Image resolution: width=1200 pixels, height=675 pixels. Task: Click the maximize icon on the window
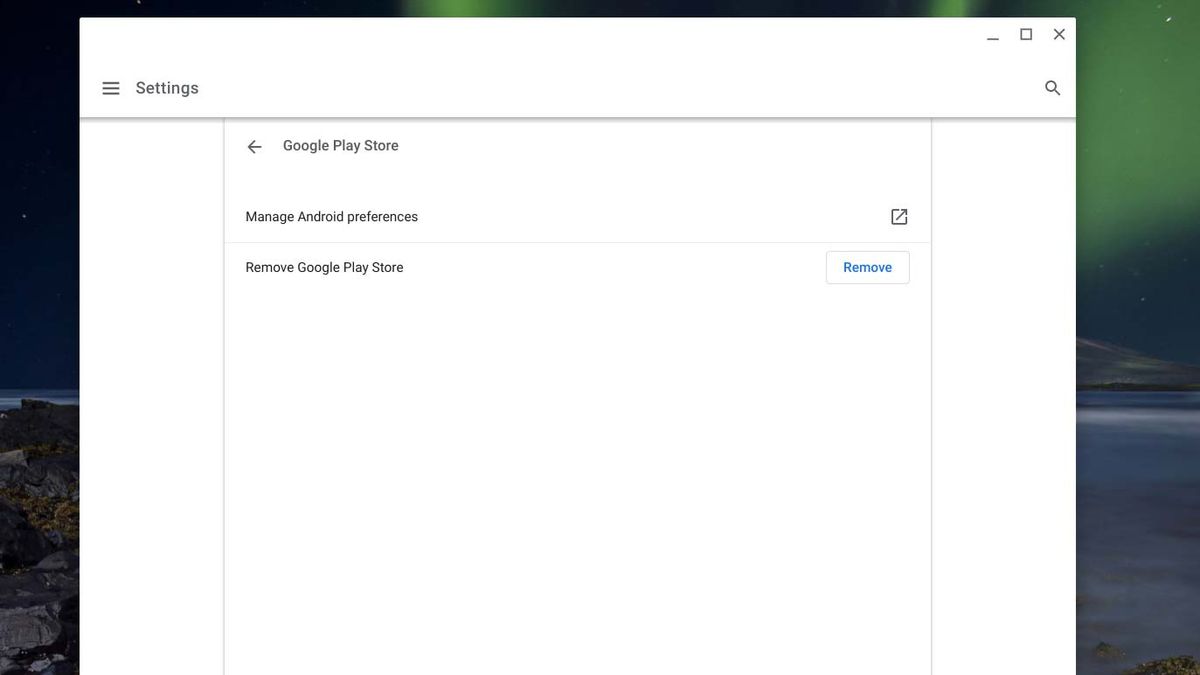[1025, 34]
